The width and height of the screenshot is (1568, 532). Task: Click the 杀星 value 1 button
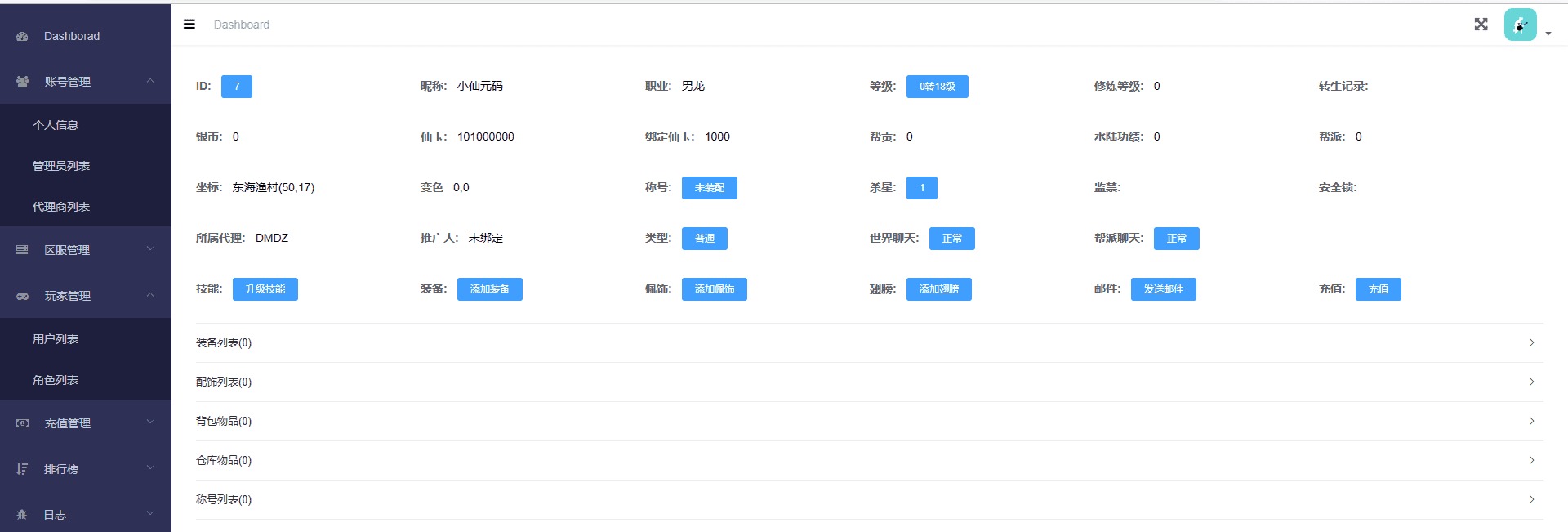coord(922,188)
